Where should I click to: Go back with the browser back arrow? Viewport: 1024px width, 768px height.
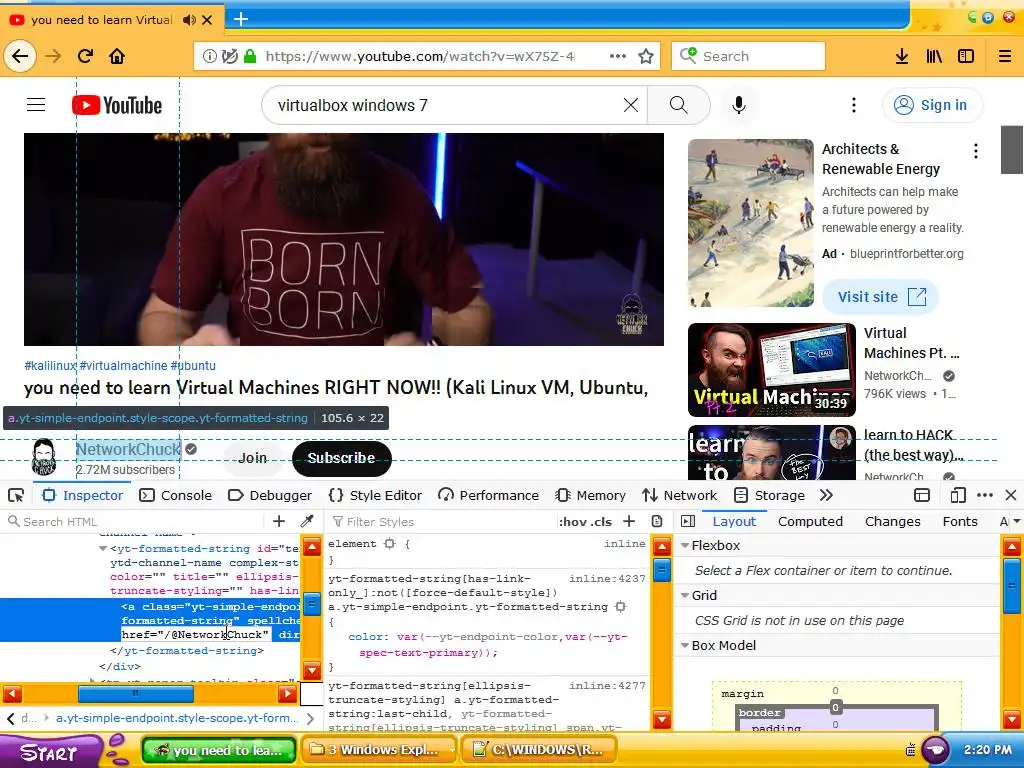[20, 56]
